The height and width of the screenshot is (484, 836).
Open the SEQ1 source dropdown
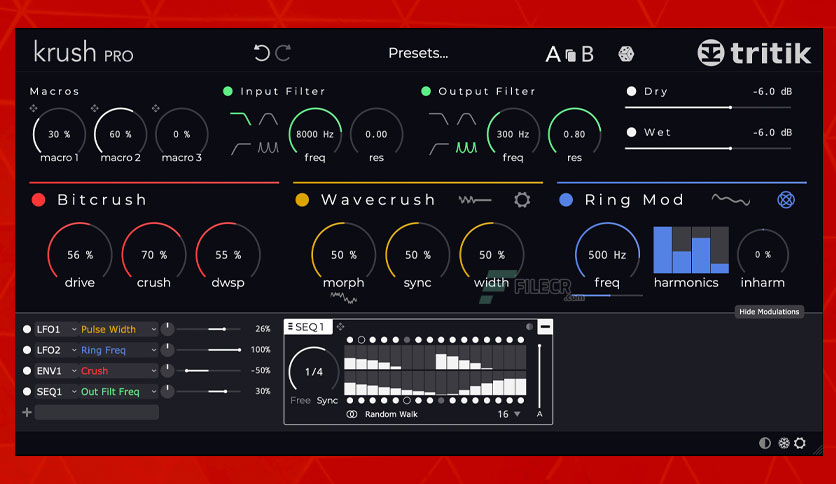57,392
